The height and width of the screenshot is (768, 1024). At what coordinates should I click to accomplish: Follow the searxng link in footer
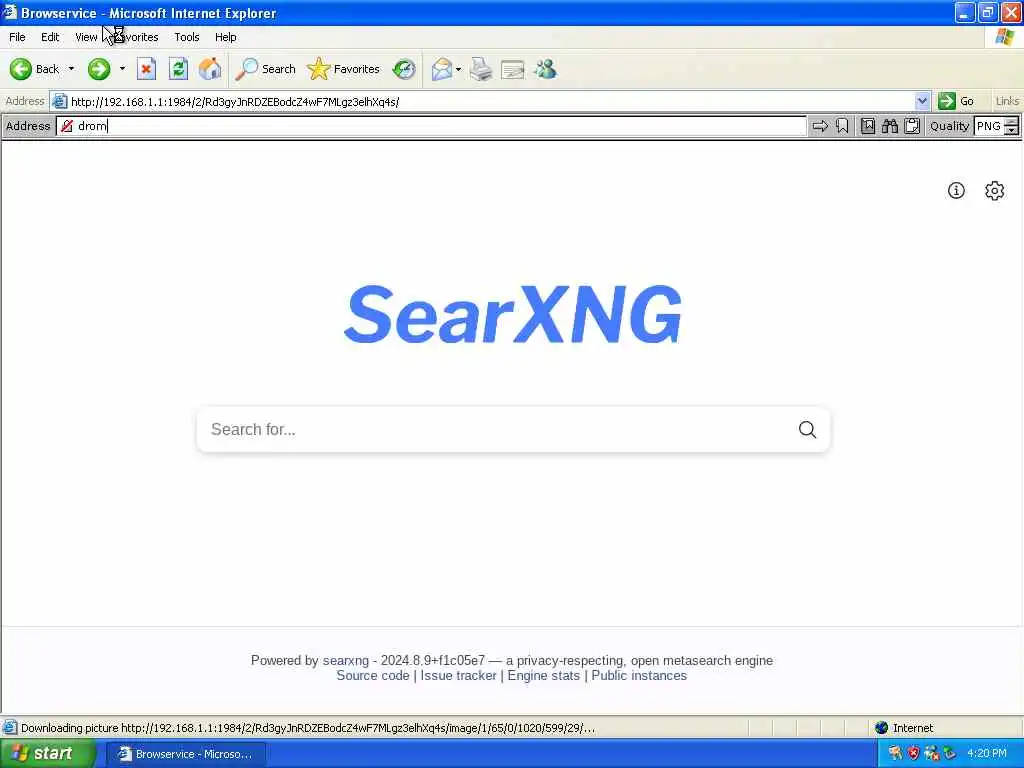(x=345, y=660)
